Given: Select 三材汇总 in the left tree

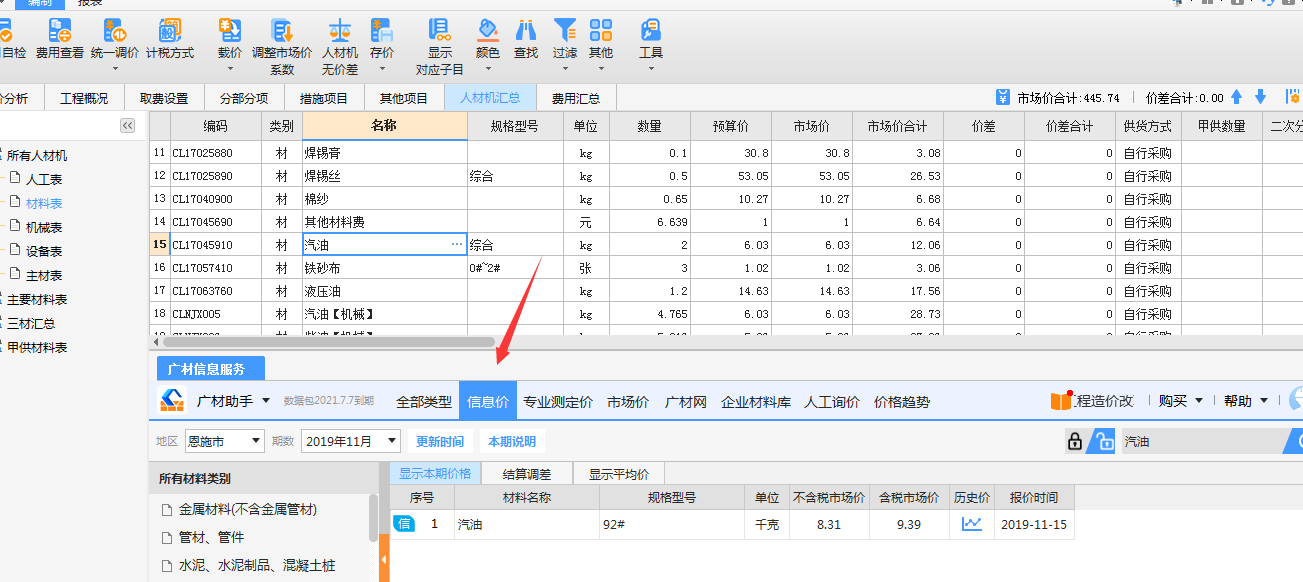Looking at the screenshot, I should (x=31, y=324).
